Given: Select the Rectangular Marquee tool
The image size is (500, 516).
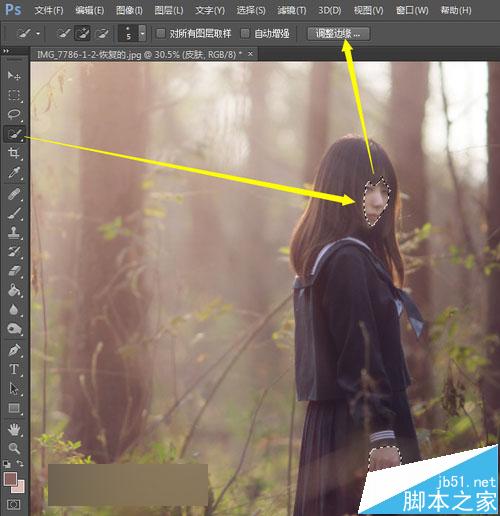Looking at the screenshot, I should click(14, 95).
